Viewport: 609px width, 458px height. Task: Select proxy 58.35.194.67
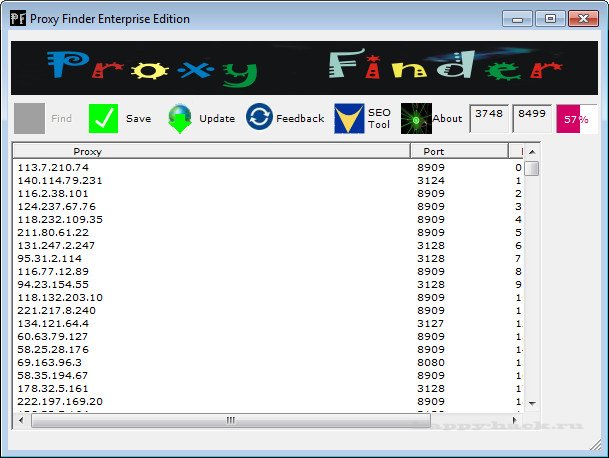[x=52, y=376]
